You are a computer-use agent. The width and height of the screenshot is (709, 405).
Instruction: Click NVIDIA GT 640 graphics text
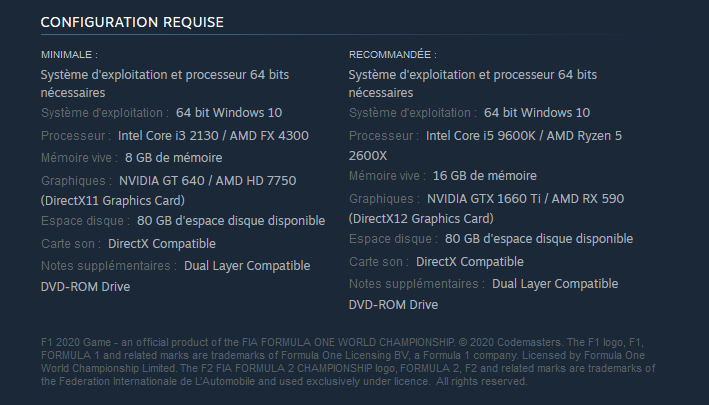[x=161, y=181]
